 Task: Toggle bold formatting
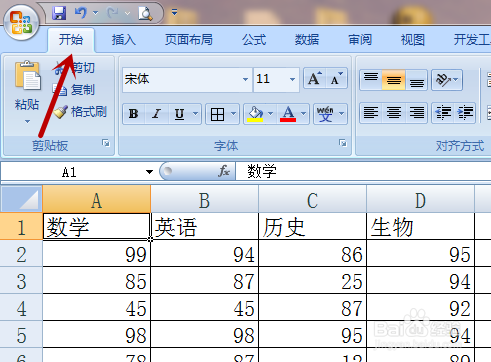click(134, 114)
